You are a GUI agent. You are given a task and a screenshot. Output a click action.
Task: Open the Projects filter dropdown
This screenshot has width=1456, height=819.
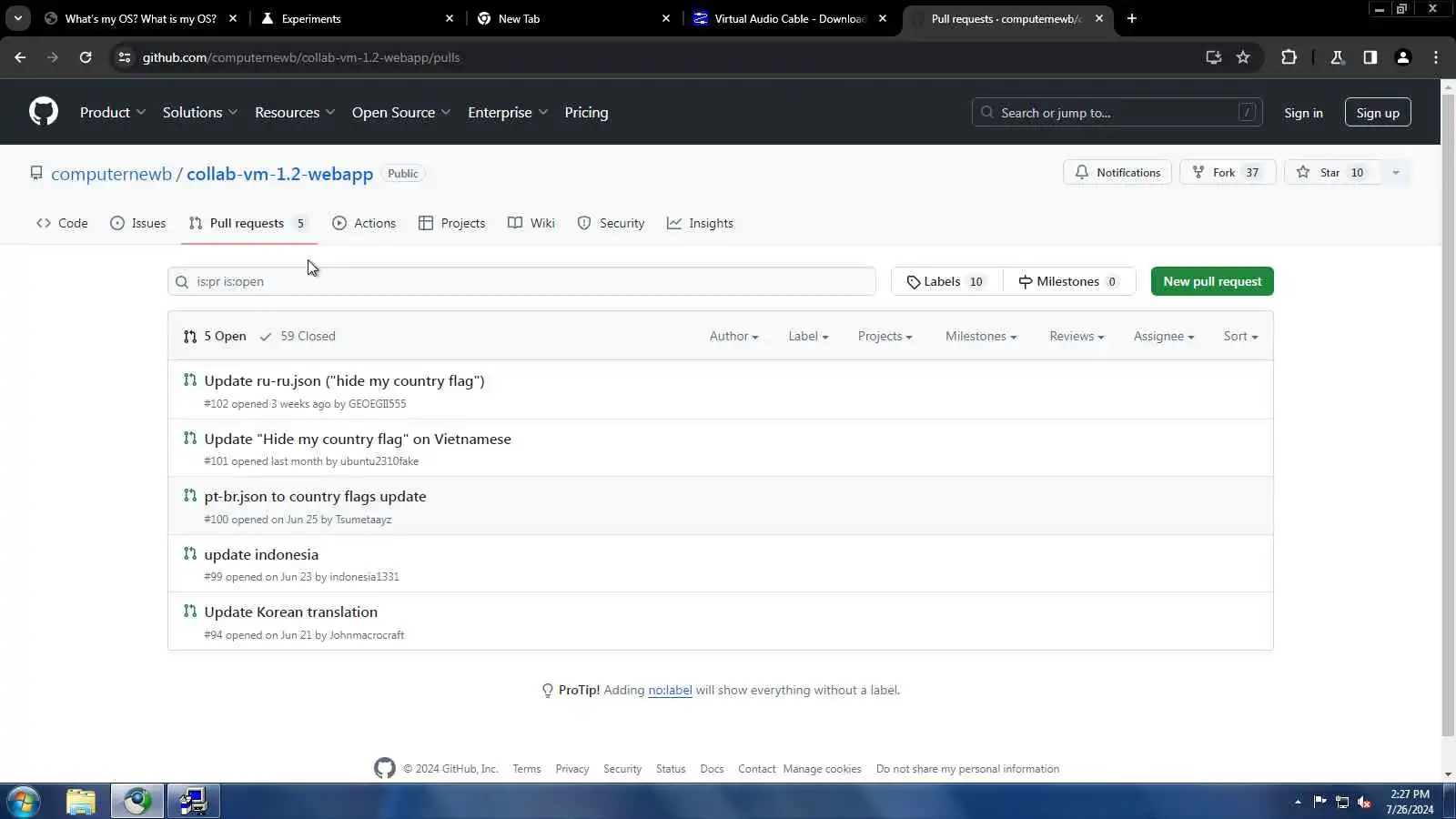tap(885, 336)
